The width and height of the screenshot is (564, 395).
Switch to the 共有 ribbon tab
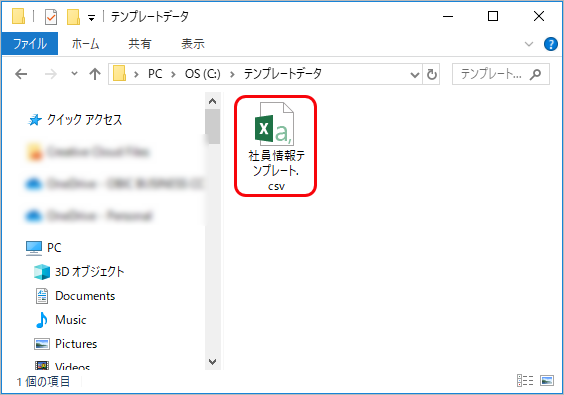pyautogui.click(x=140, y=44)
